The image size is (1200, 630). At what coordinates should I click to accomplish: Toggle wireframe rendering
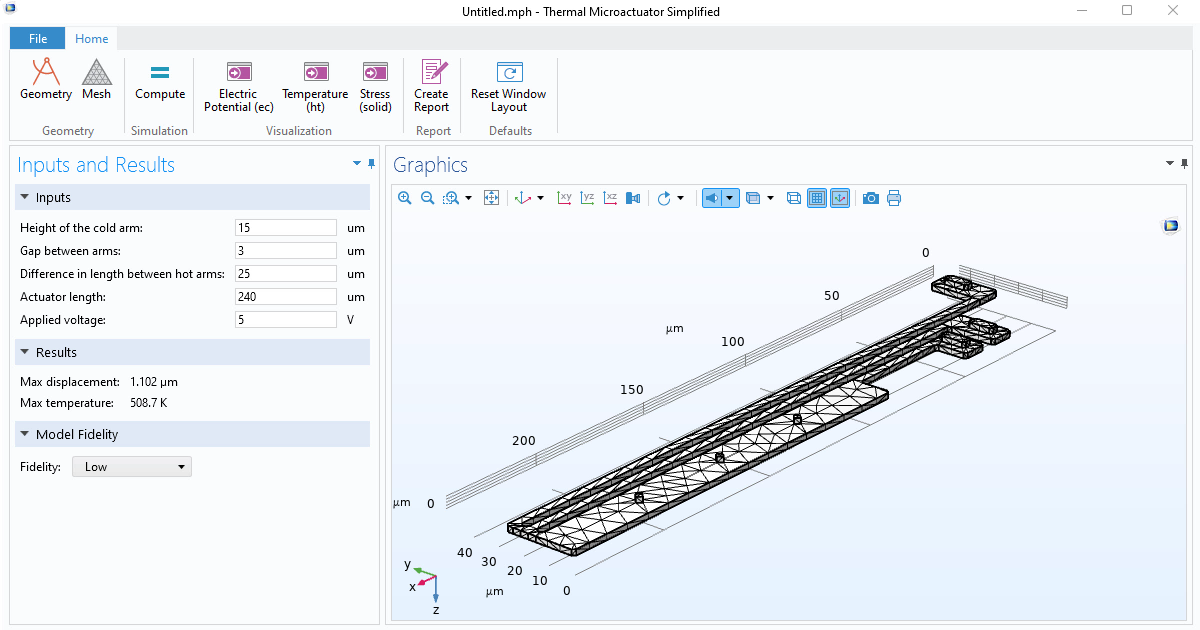click(x=794, y=198)
